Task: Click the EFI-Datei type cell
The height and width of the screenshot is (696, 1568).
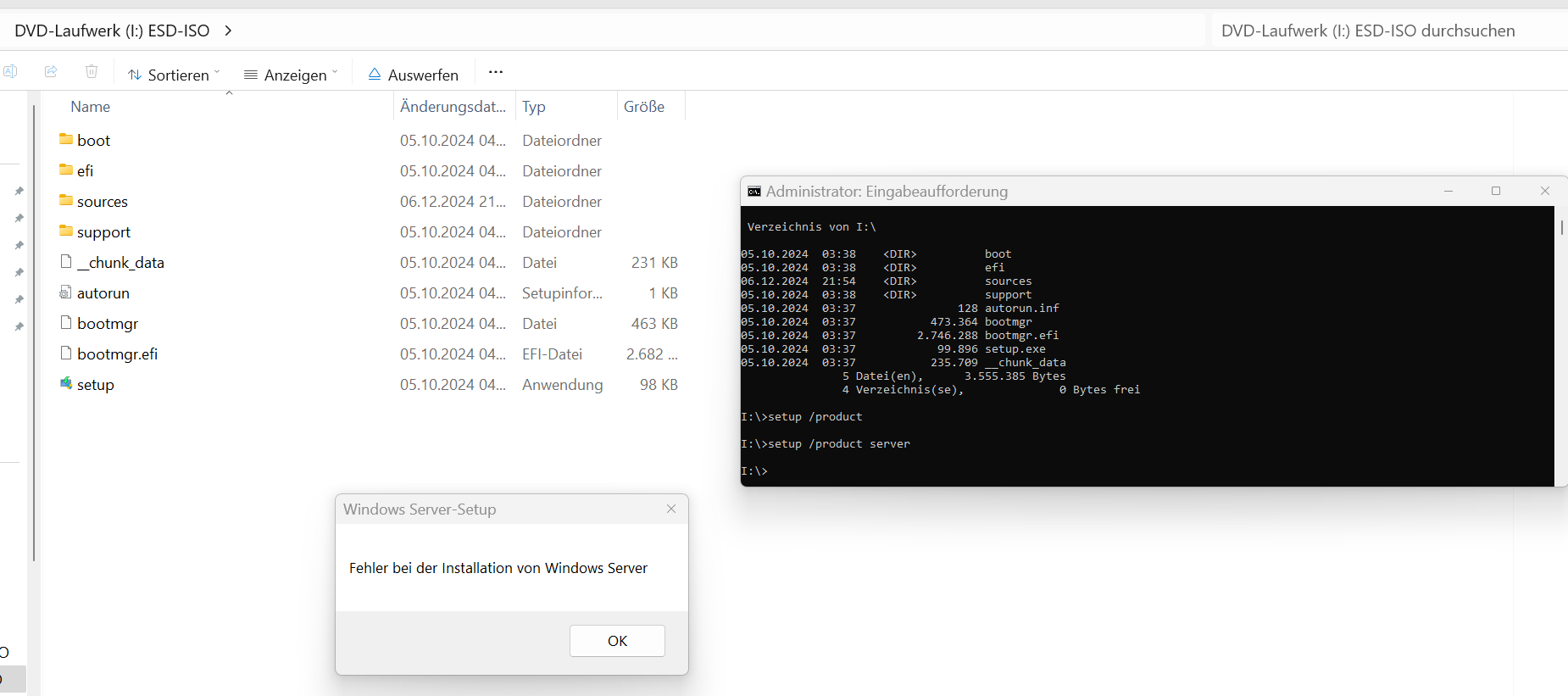Action: point(553,354)
